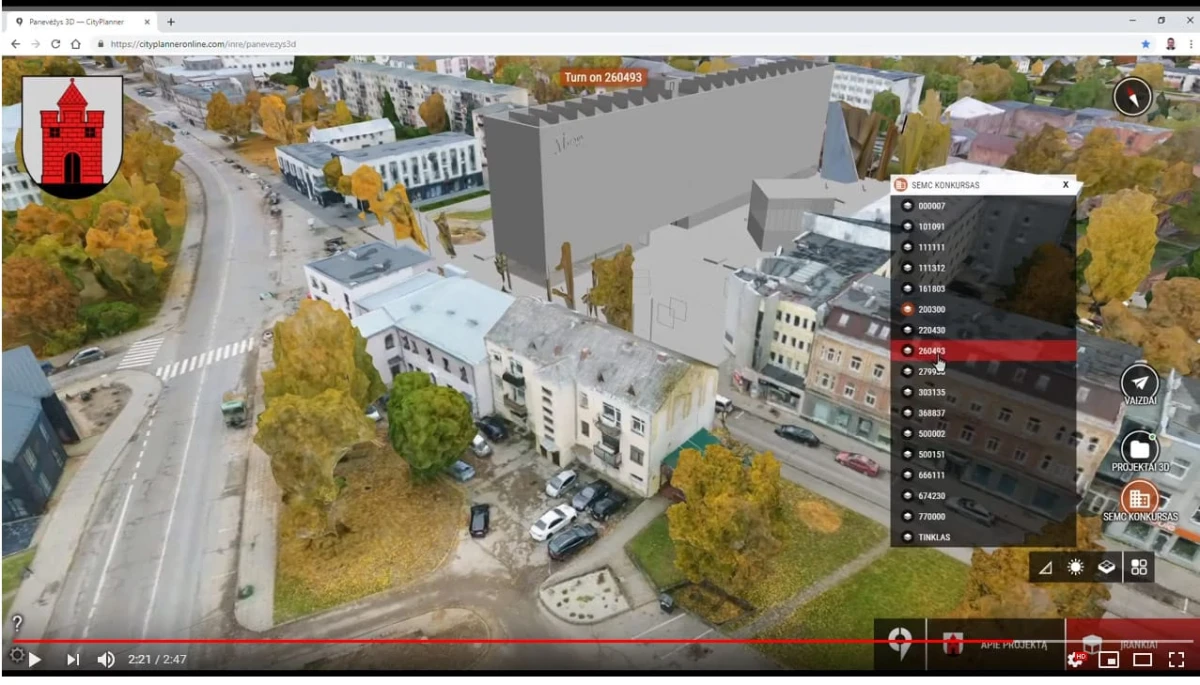Open the browser profile avatar
This screenshot has width=1200, height=685.
point(1170,44)
